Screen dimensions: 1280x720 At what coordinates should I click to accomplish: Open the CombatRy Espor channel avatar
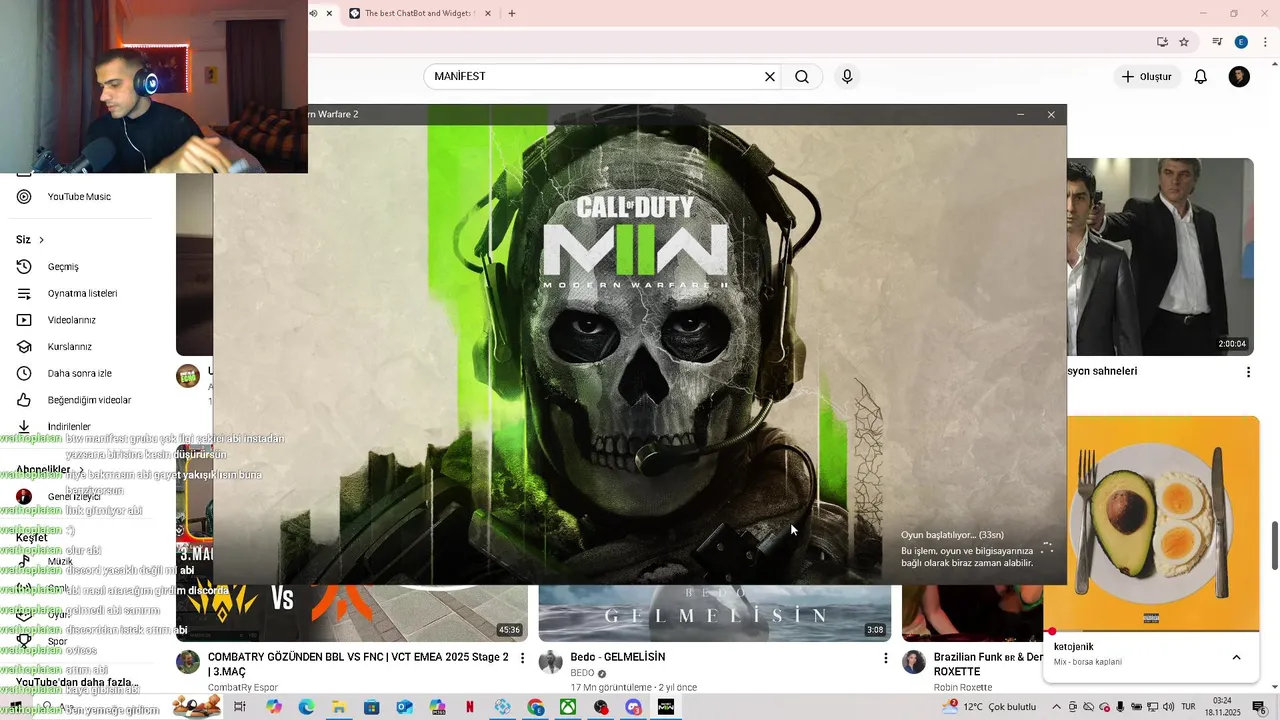click(188, 662)
